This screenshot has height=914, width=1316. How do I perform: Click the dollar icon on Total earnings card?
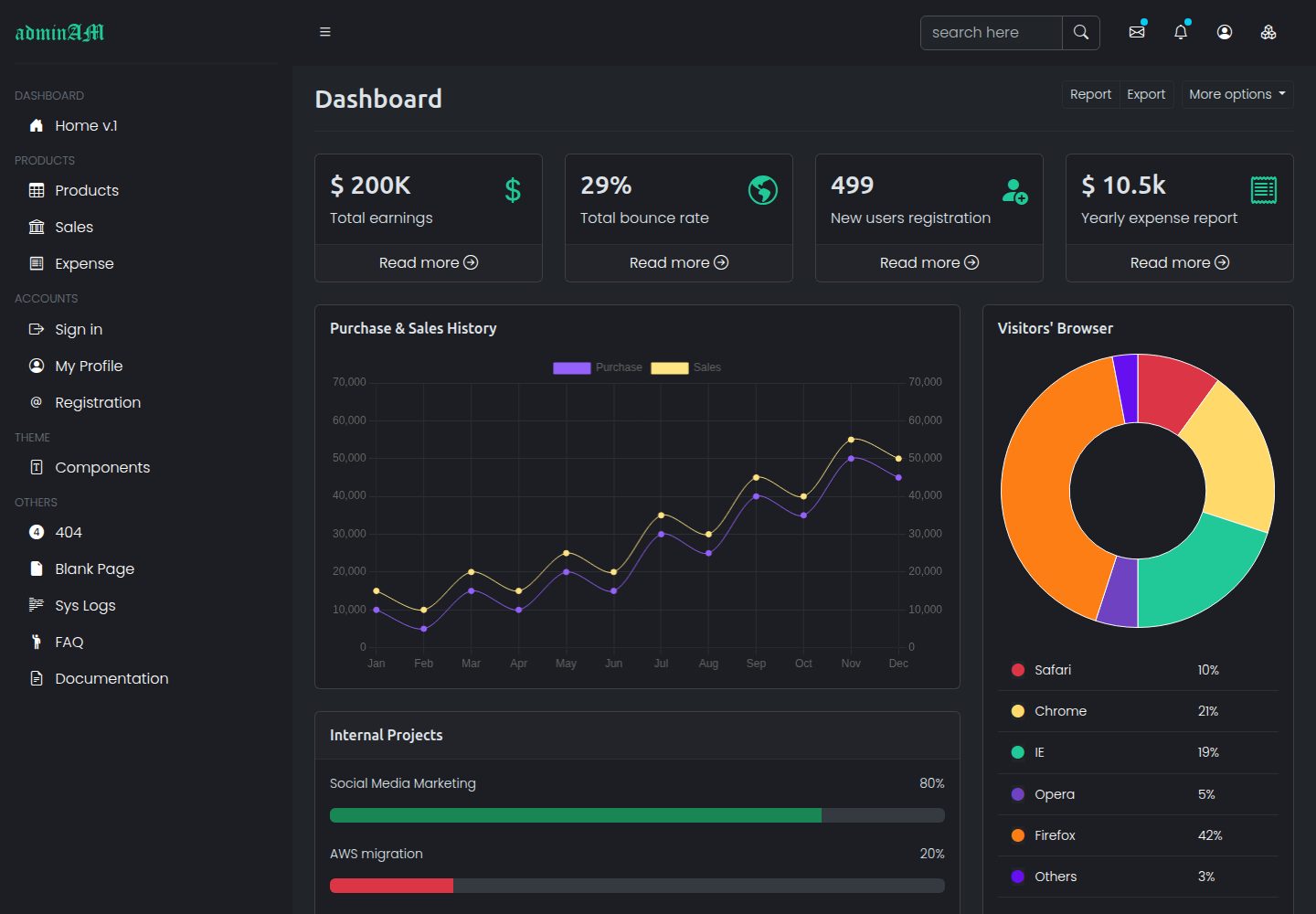[x=514, y=190]
